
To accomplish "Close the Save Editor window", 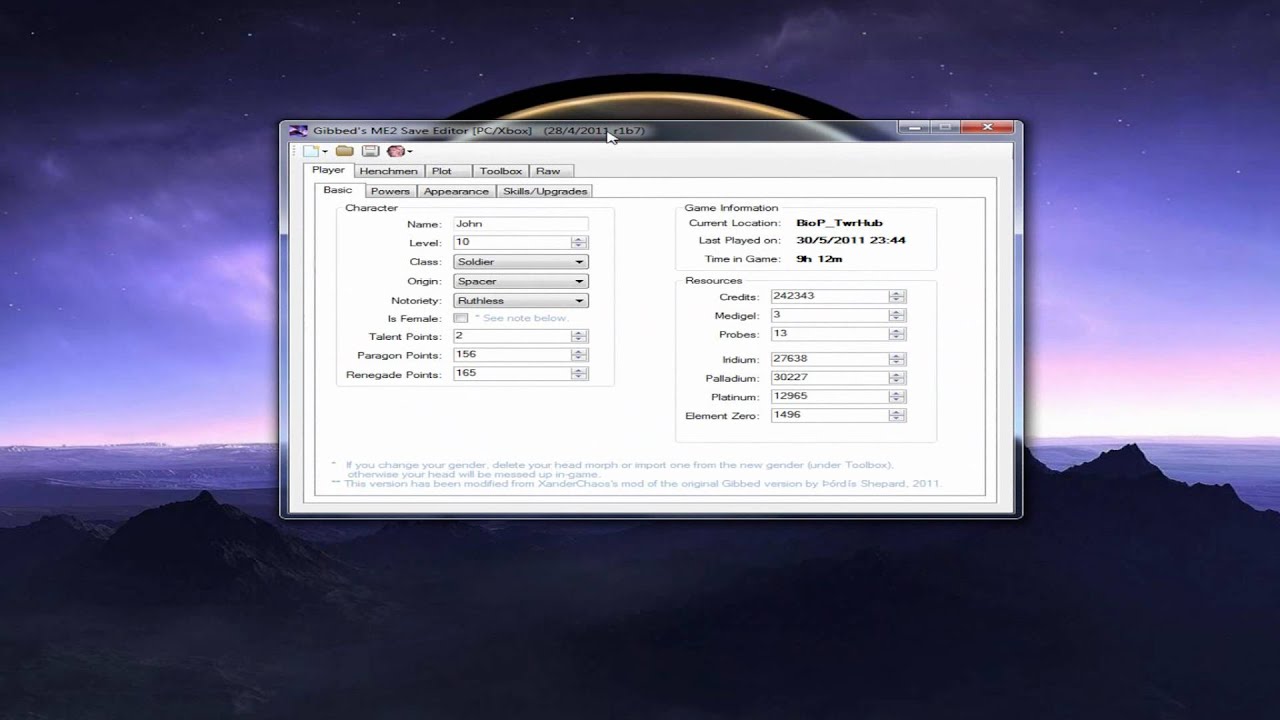I will point(988,128).
